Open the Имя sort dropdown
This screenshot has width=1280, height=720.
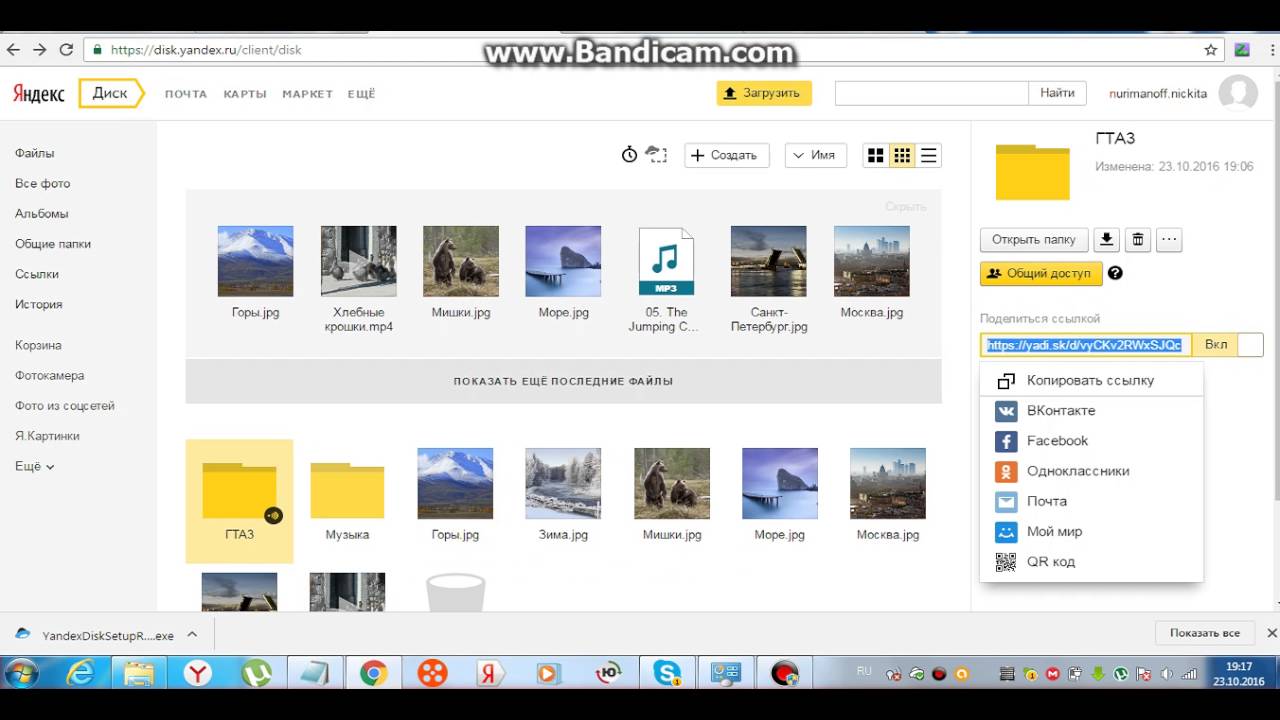point(816,155)
